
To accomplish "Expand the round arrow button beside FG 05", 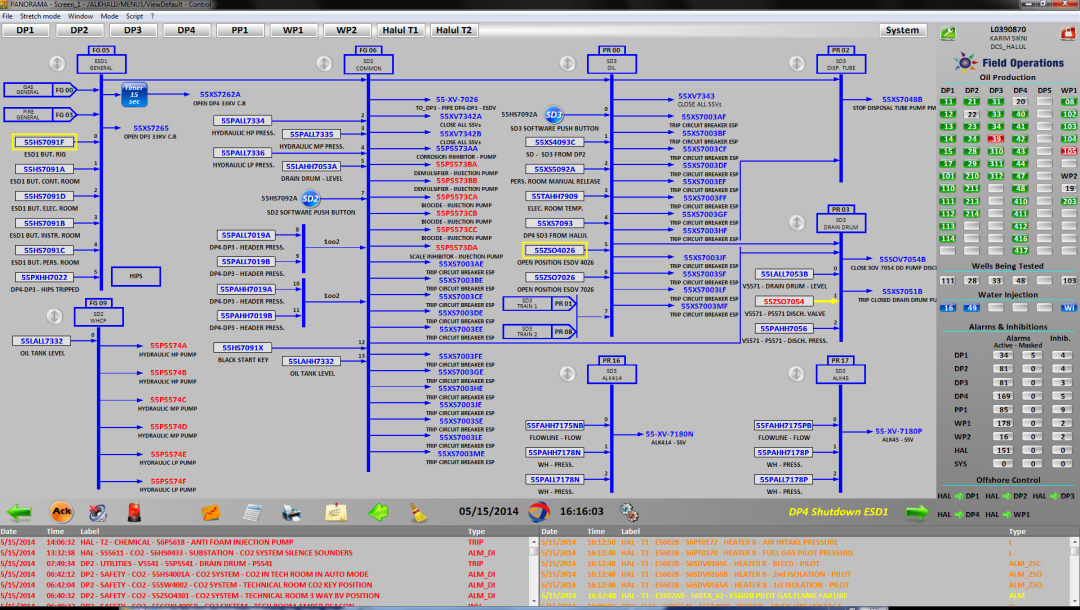I will [x=44, y=64].
